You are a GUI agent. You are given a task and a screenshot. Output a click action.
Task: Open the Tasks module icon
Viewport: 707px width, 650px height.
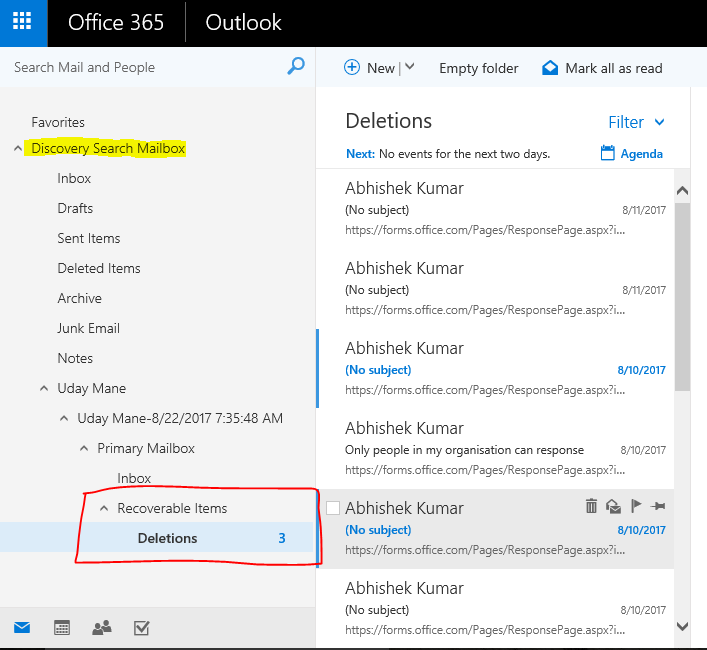142,627
